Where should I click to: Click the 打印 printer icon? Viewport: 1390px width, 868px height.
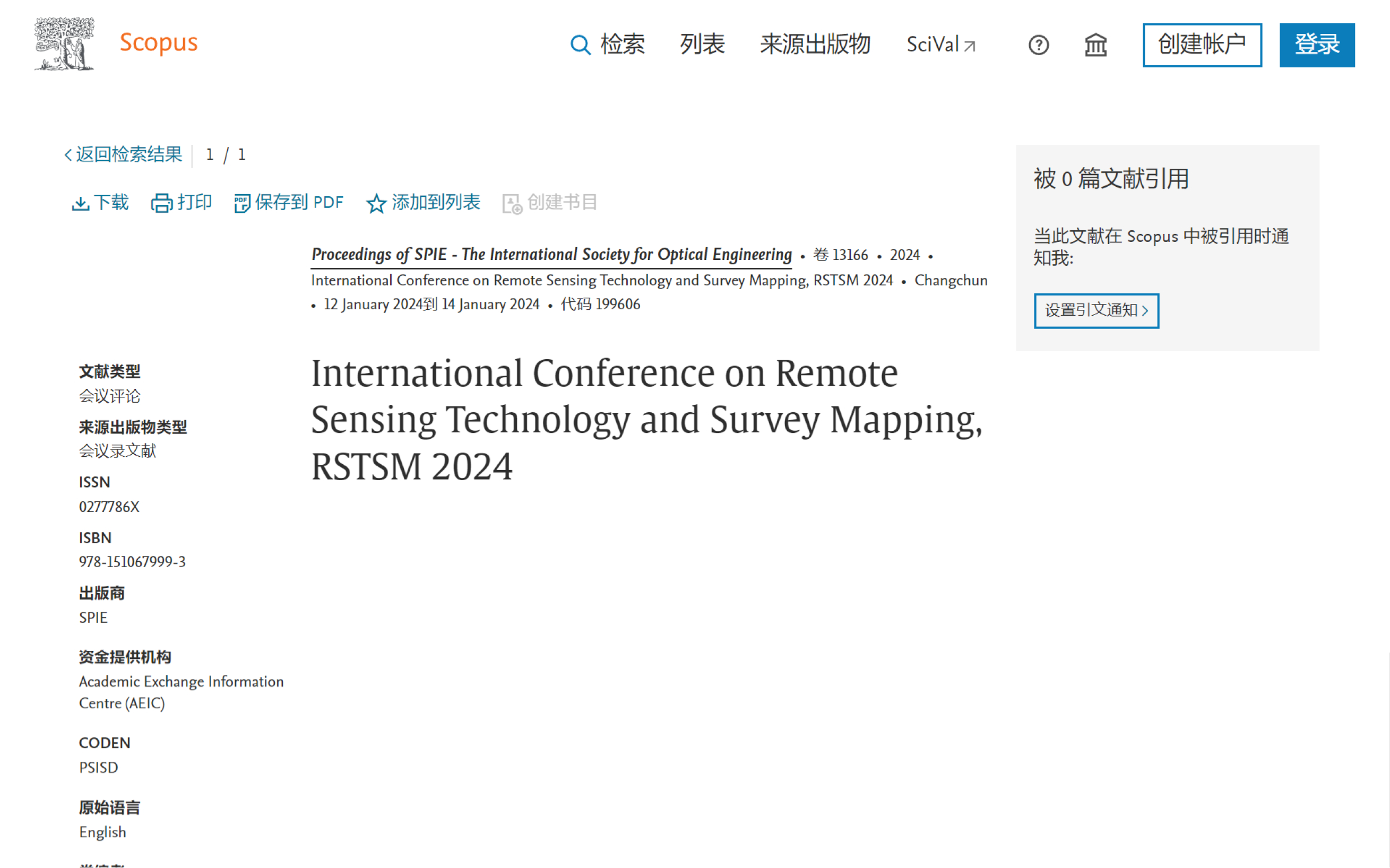coord(161,203)
